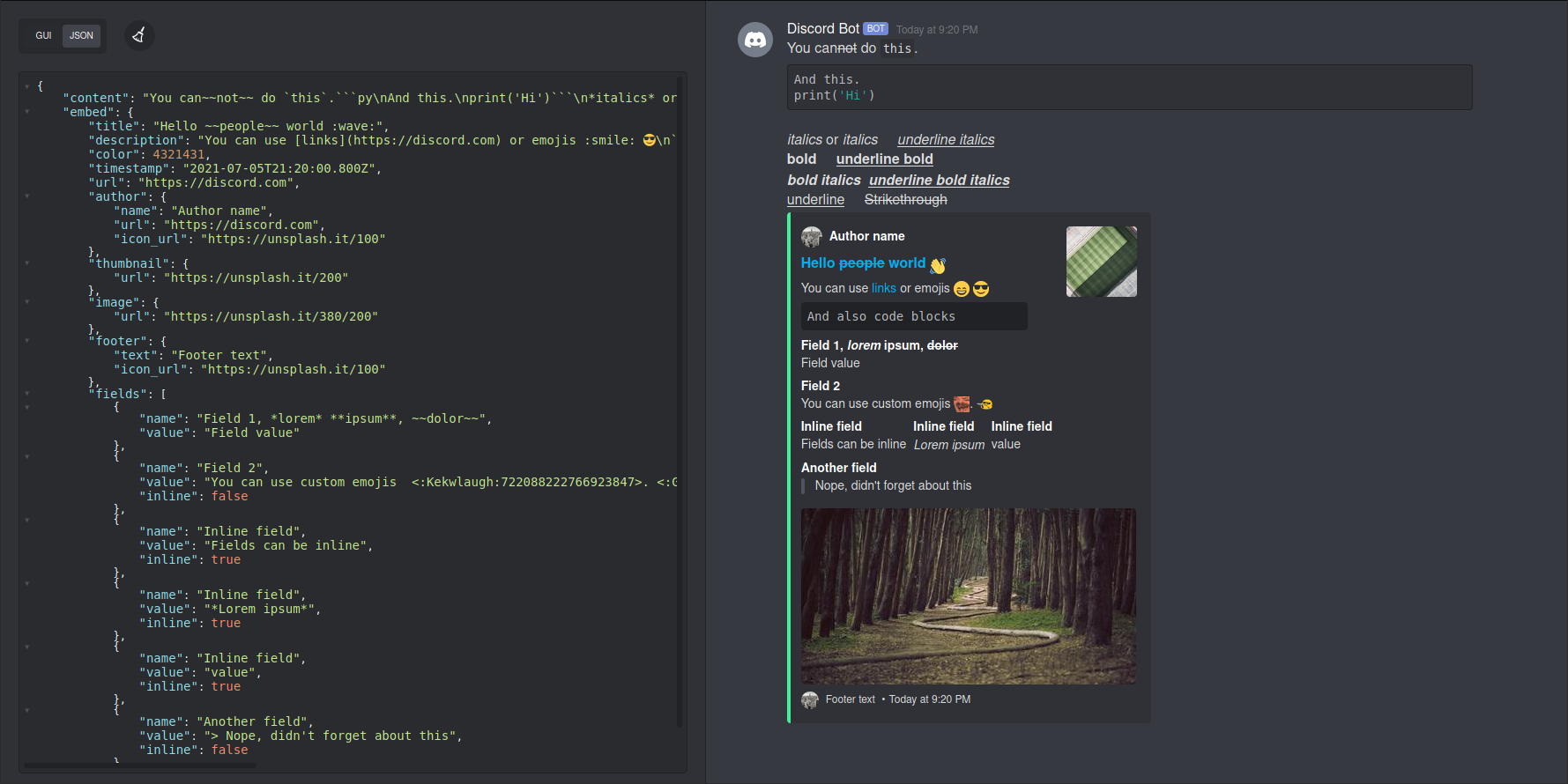Fold the object containing "Field 2" name
Image resolution: width=1568 pixels, height=784 pixels.
(27, 457)
